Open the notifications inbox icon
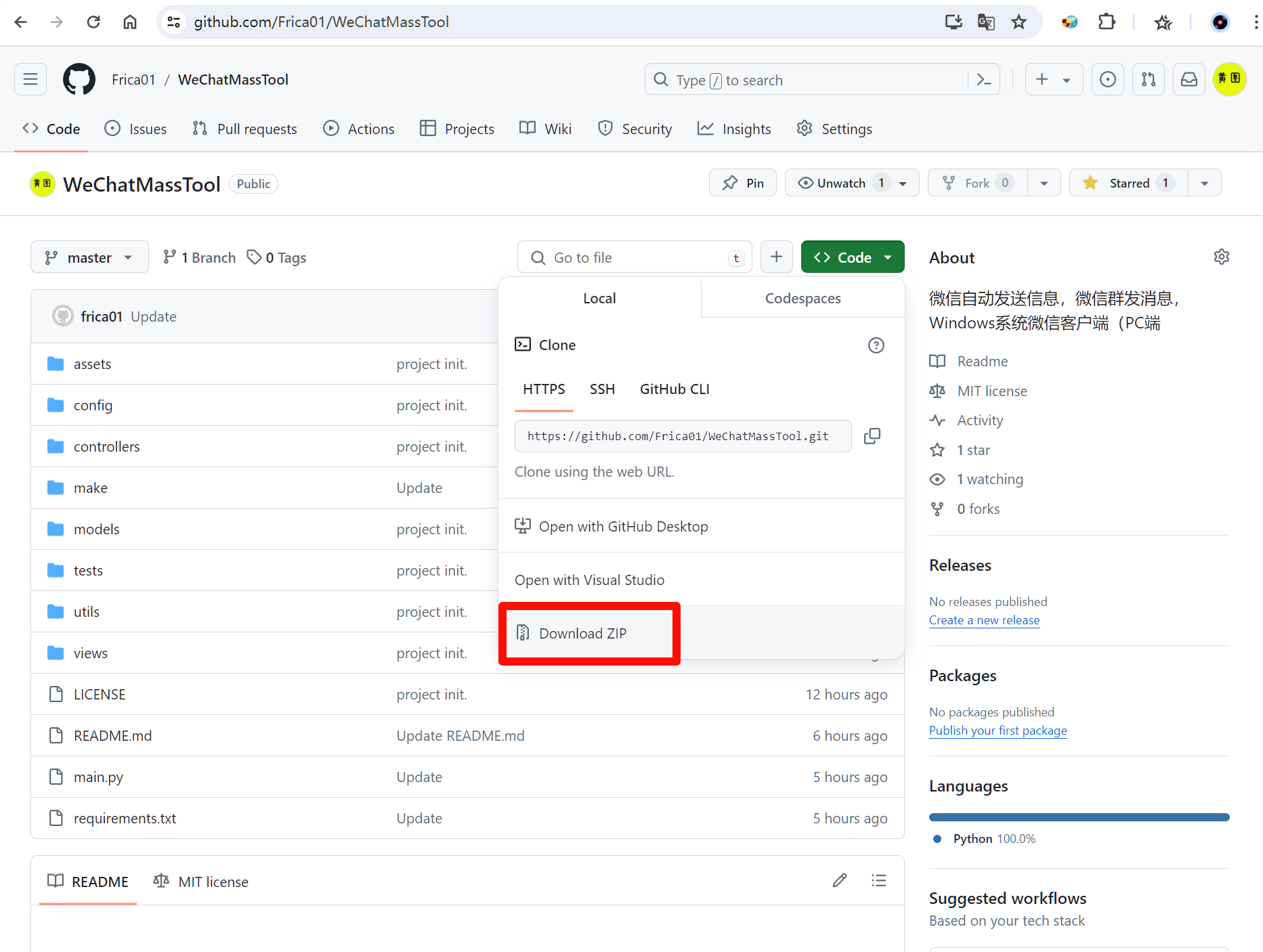 coord(1189,80)
